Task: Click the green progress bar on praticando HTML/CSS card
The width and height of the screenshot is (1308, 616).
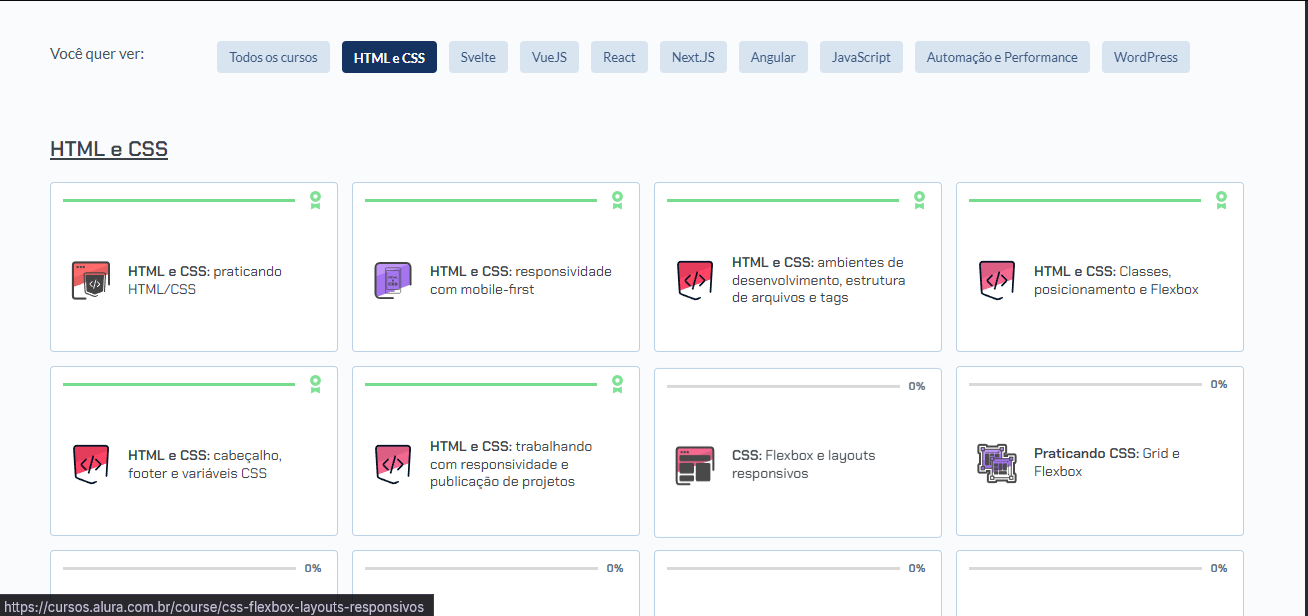Action: coord(179,200)
